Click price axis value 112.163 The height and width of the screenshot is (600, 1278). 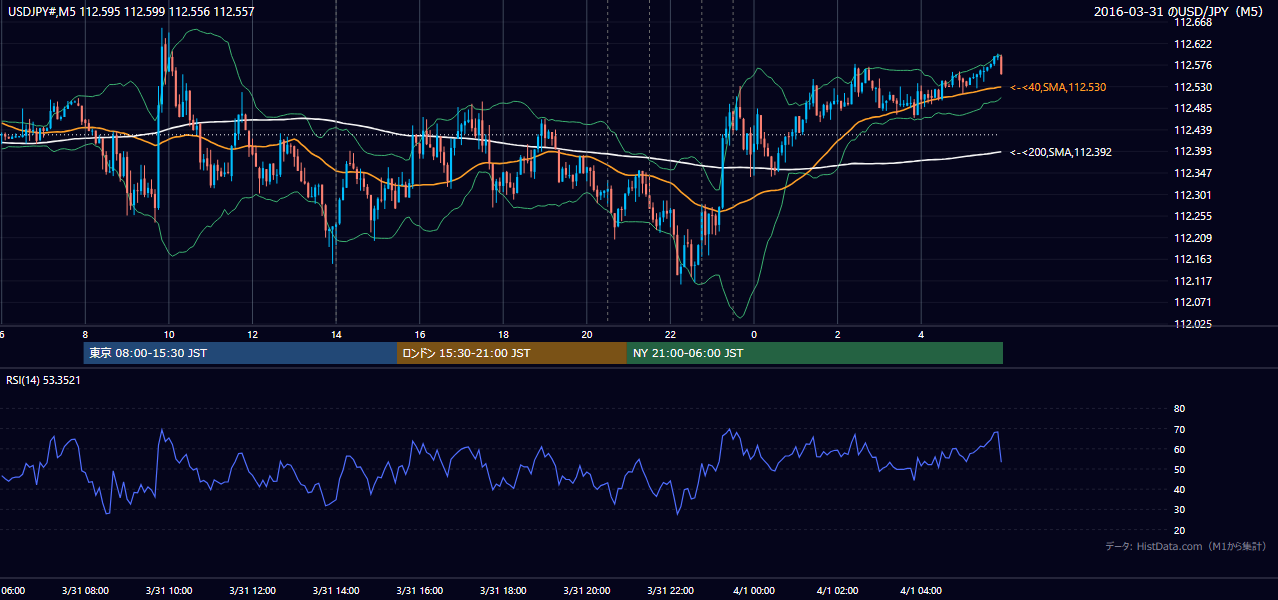coord(1193,259)
